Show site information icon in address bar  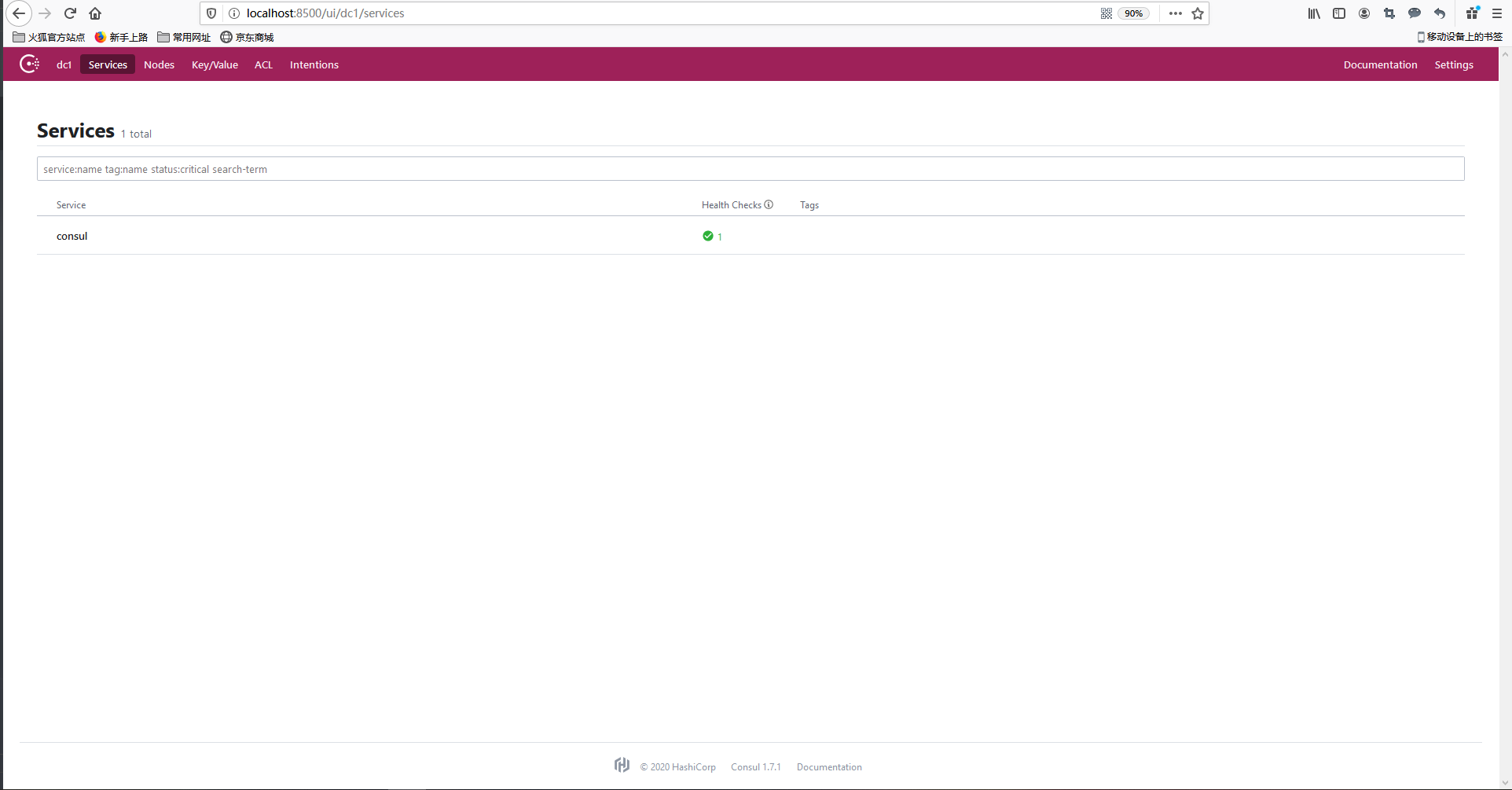tap(233, 13)
